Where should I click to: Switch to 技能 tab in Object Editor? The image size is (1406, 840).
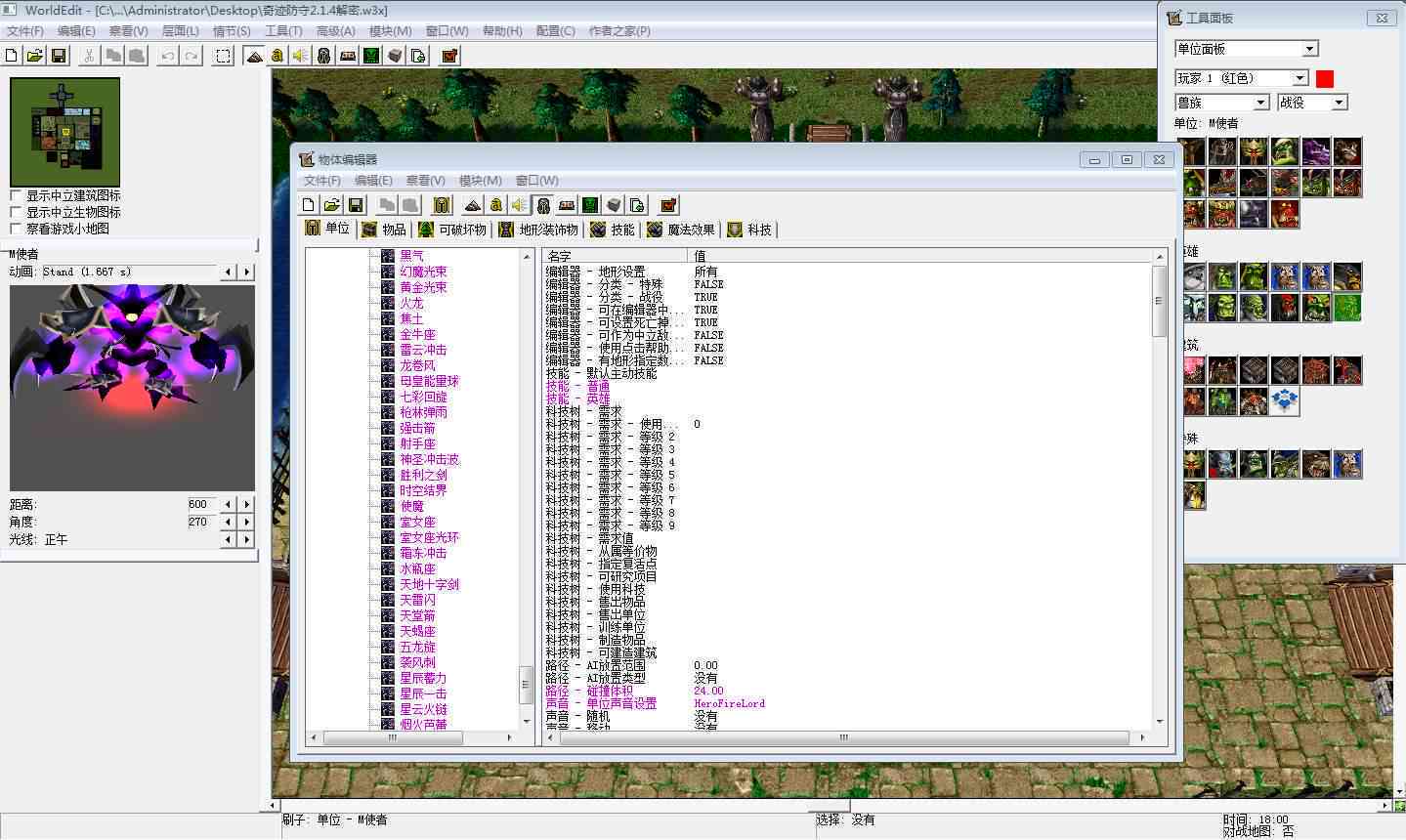[x=613, y=230]
